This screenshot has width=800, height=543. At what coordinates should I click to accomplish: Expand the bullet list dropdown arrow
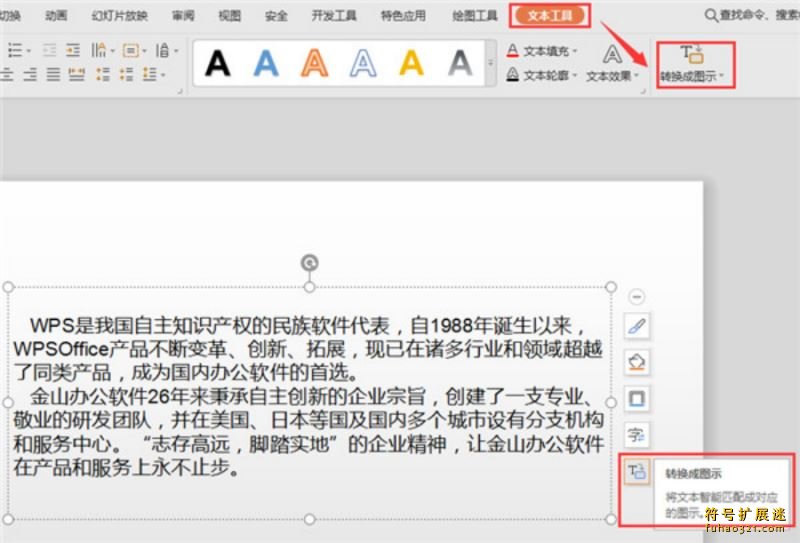pyautogui.click(x=29, y=51)
